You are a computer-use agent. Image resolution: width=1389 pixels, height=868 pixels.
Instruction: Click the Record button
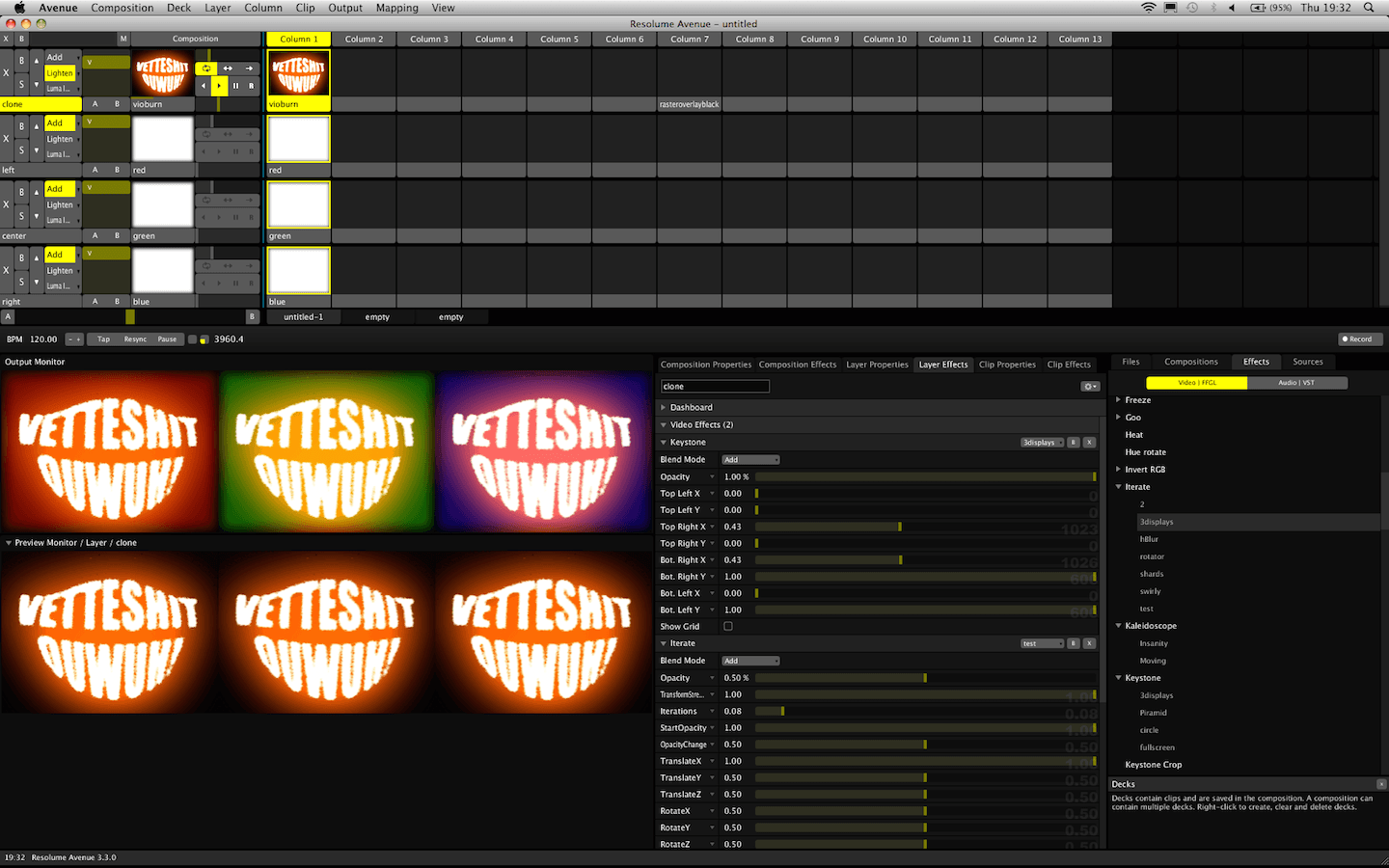(x=1361, y=339)
